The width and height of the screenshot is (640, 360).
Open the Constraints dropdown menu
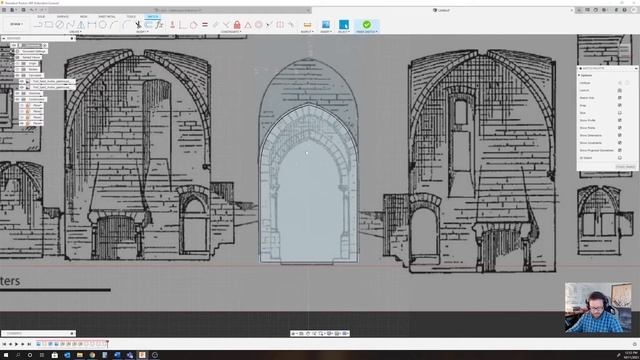click(231, 32)
